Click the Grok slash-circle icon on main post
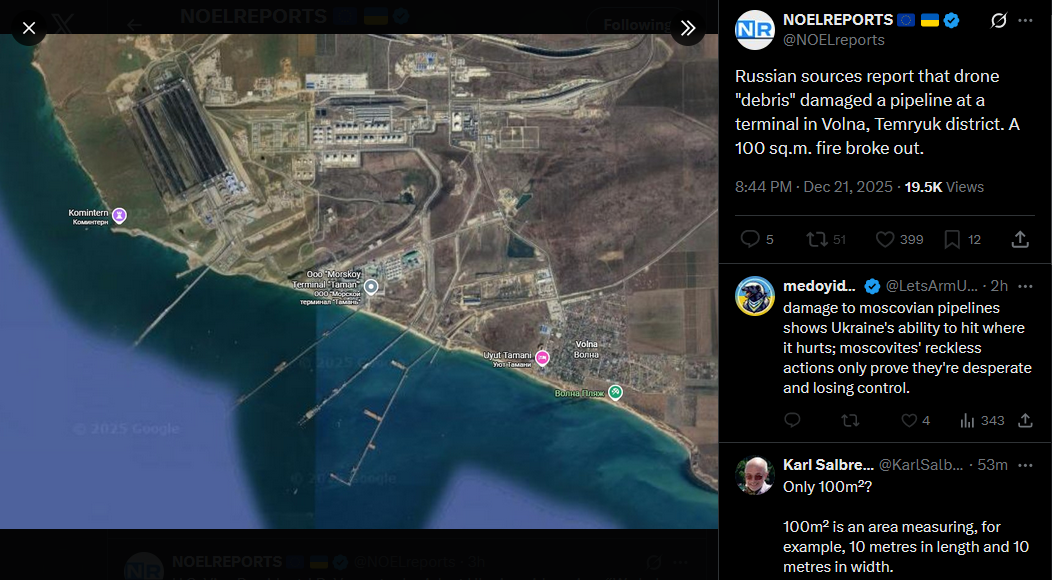1052x580 pixels. tap(998, 21)
